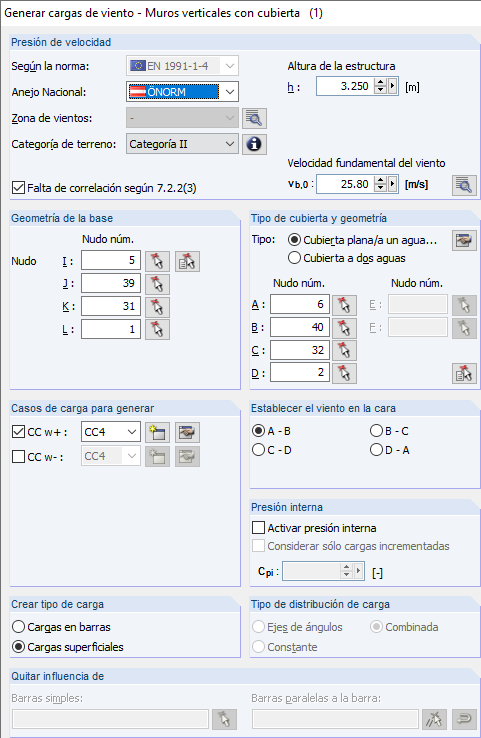The width and height of the screenshot is (481, 738).
Task: Open roof type image viewer icon
Action: pyautogui.click(x=464, y=240)
